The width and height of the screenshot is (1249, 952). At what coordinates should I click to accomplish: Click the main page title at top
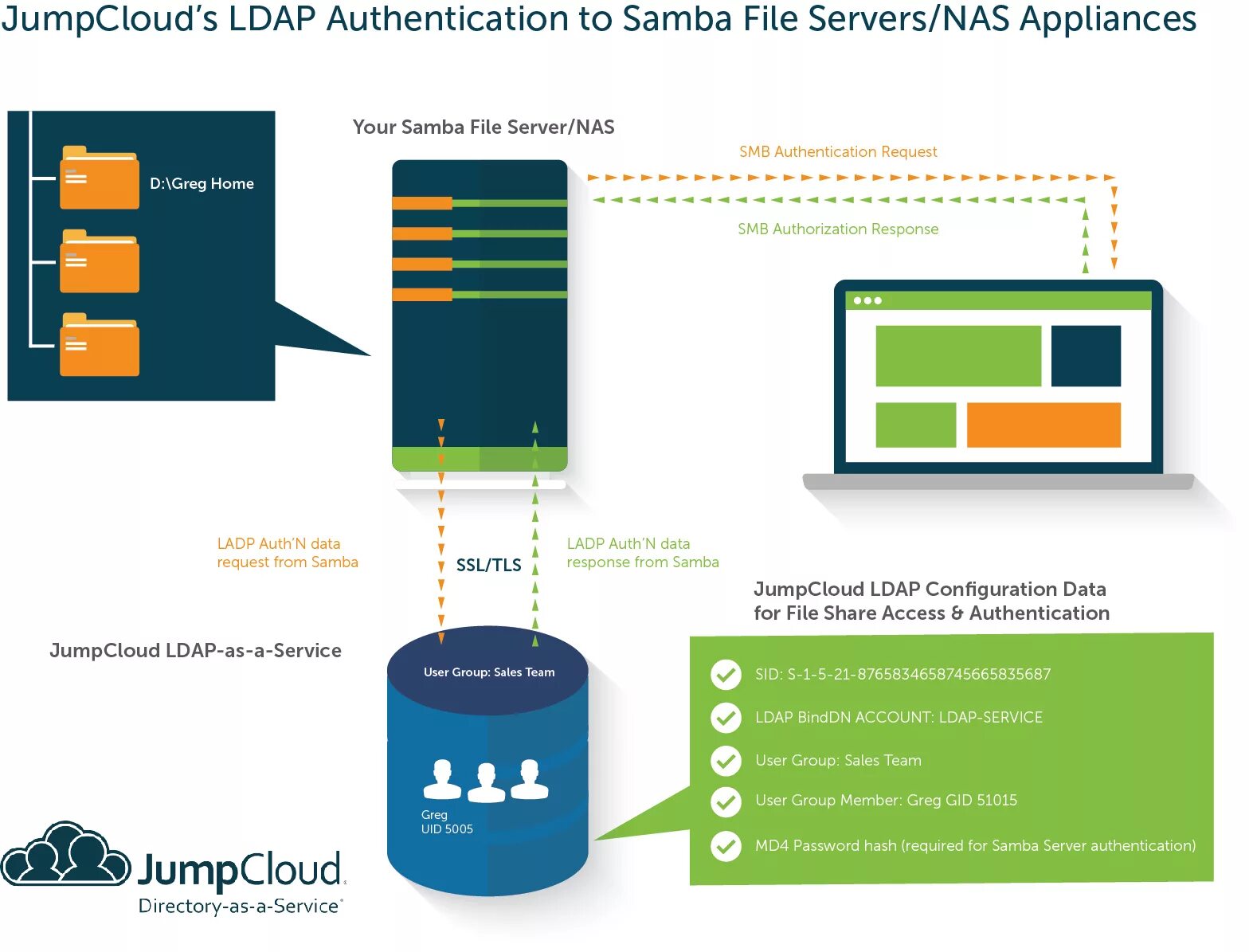coord(598,19)
